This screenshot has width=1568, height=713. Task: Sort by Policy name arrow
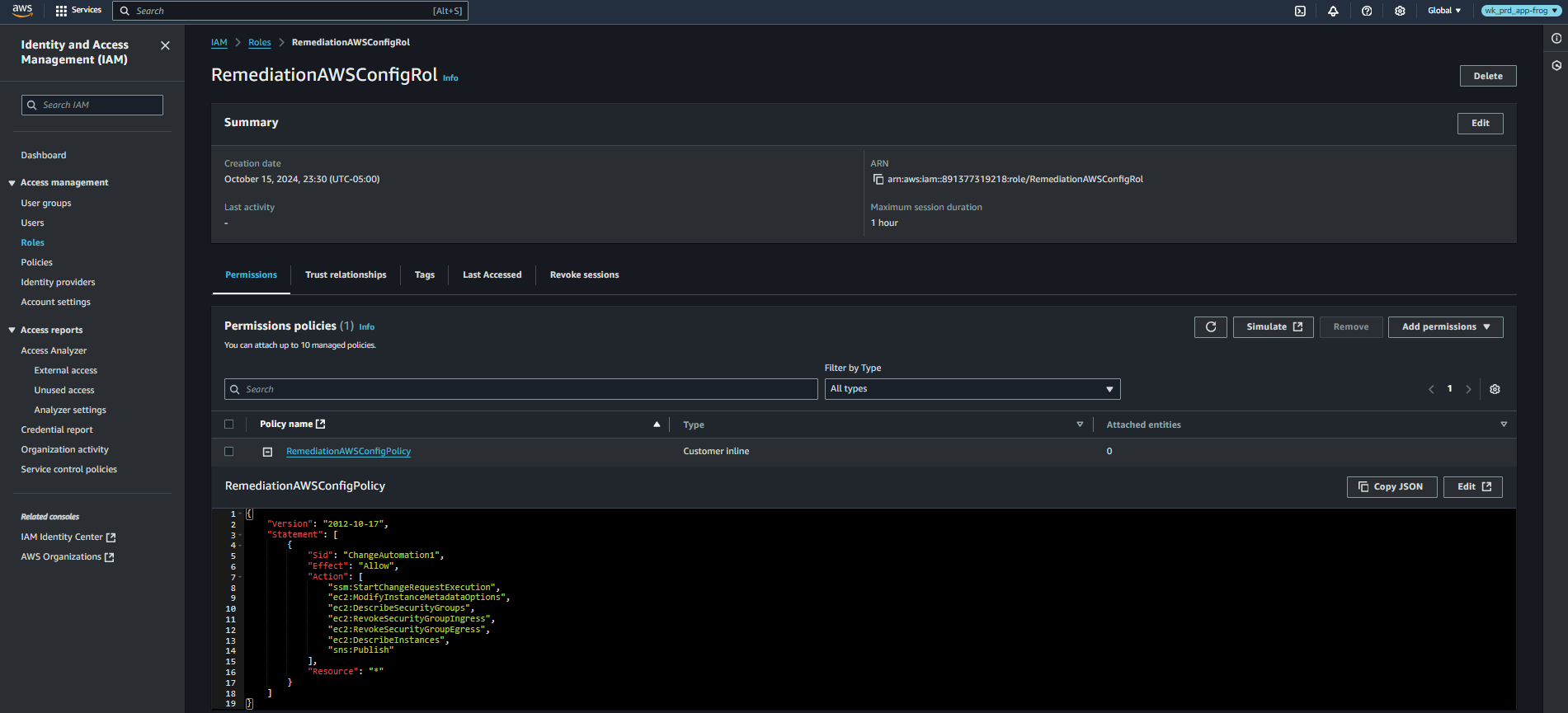pos(657,425)
